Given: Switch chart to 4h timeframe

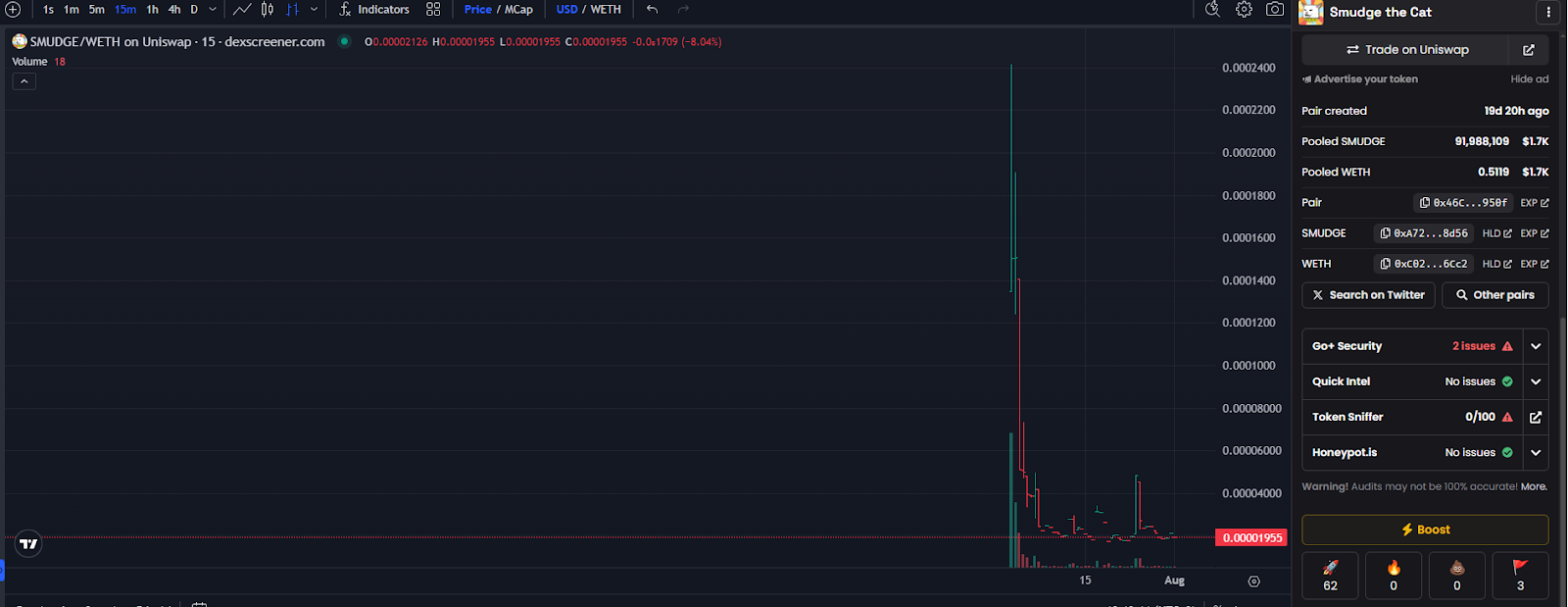Looking at the screenshot, I should (x=174, y=10).
